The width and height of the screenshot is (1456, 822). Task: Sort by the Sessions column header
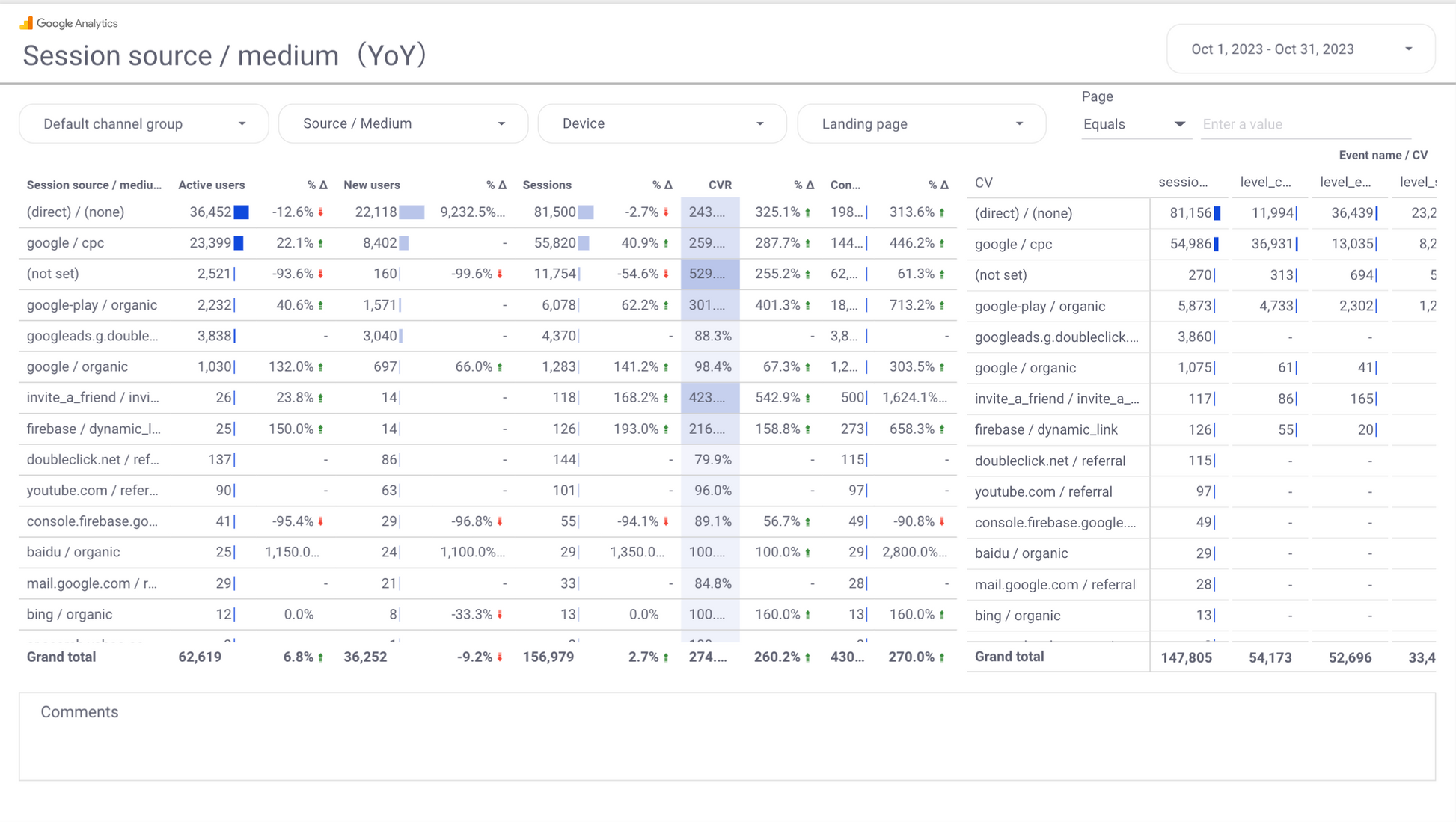(x=546, y=185)
